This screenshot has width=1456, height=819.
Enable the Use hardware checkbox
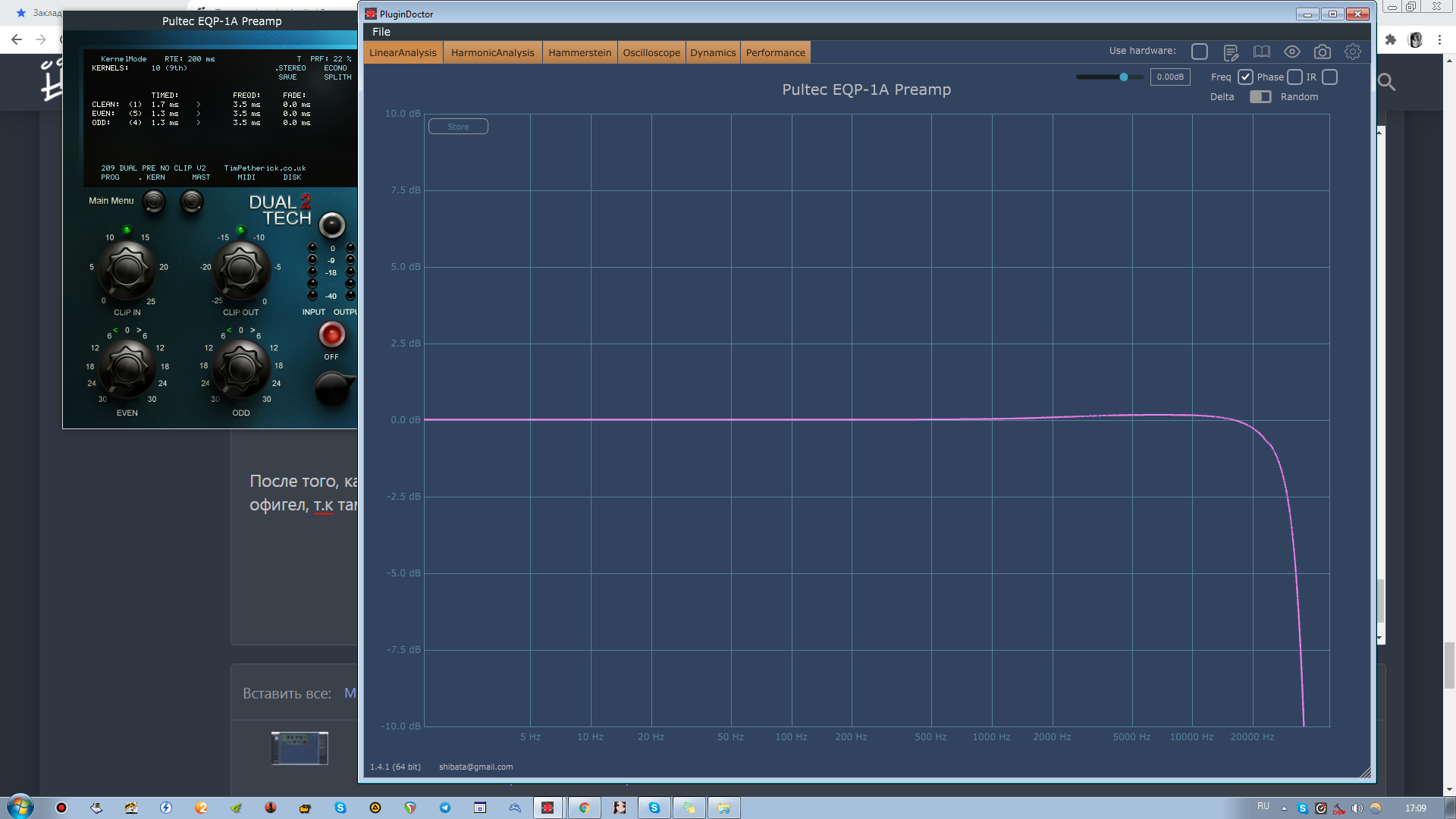[1200, 52]
